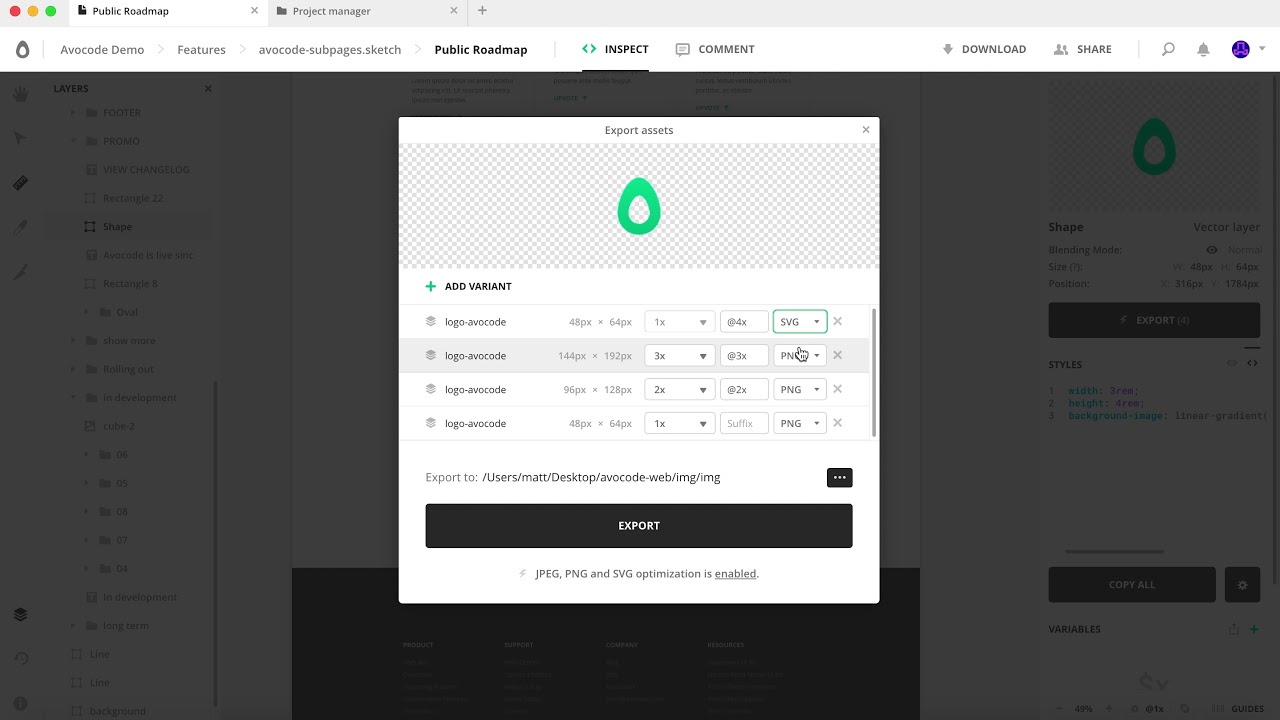
Task: Select the Public Roadmap window tab
Action: (169, 11)
